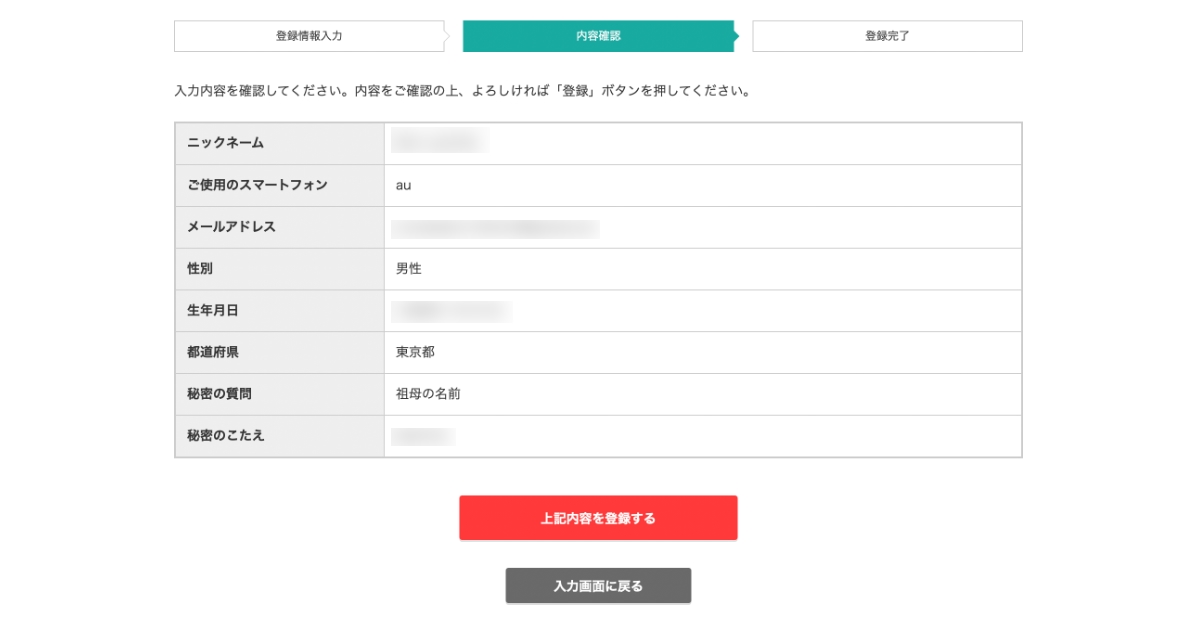Click the 都道府県 row label
The height and width of the screenshot is (630, 1200).
[212, 353]
